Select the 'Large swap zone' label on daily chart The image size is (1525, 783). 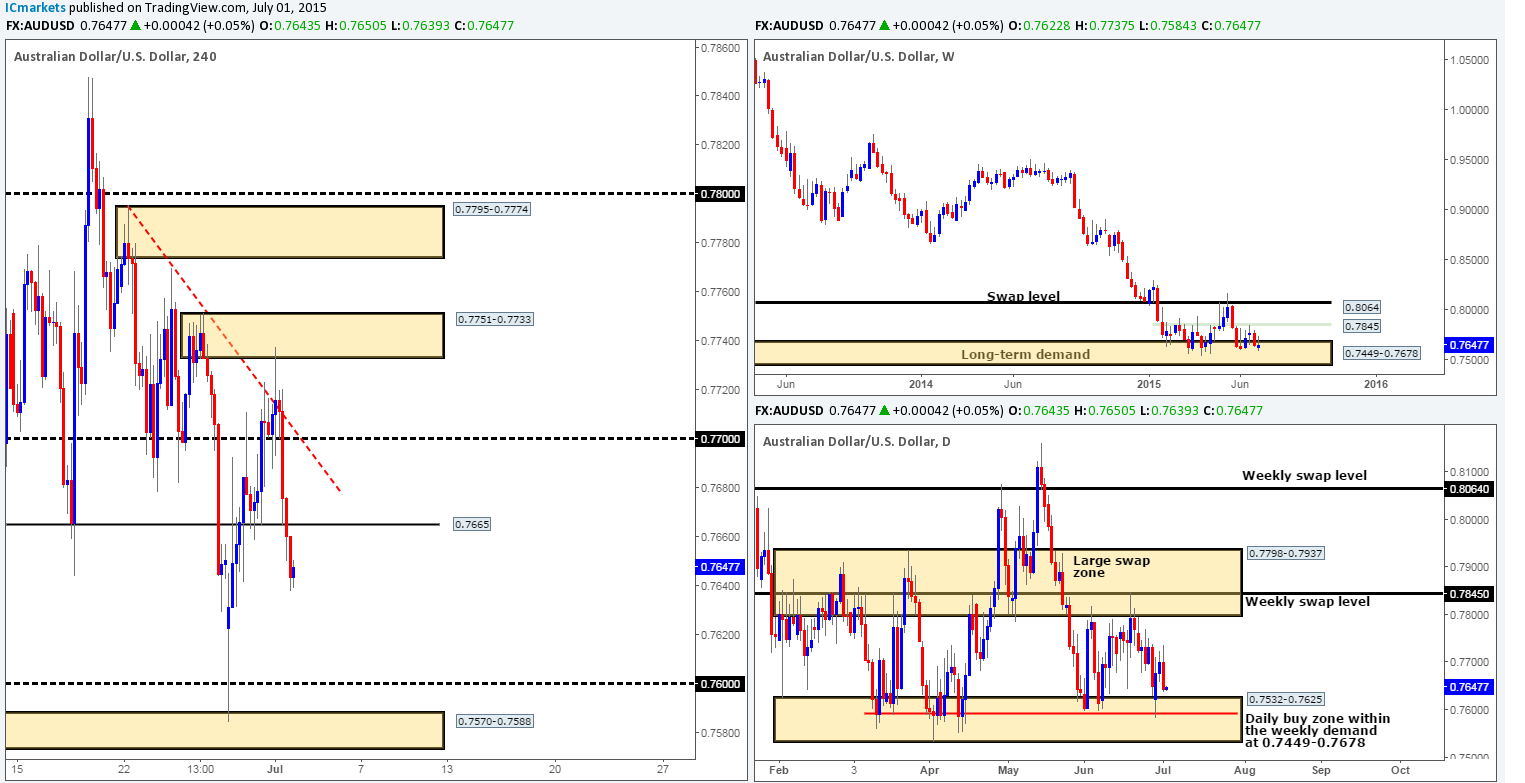[1111, 567]
